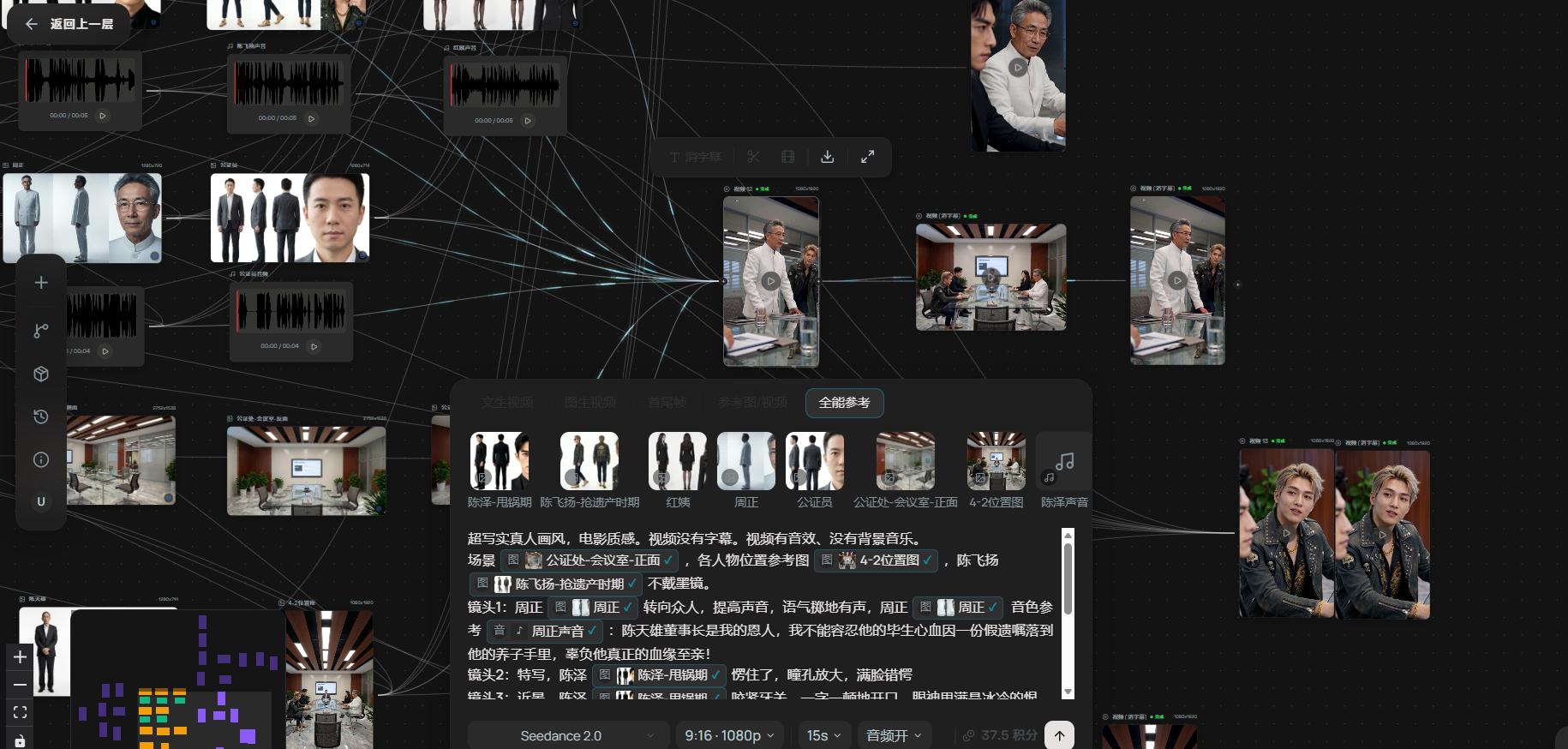Click the up-arrow submit generate button
This screenshot has width=1568, height=749.
(x=1059, y=735)
